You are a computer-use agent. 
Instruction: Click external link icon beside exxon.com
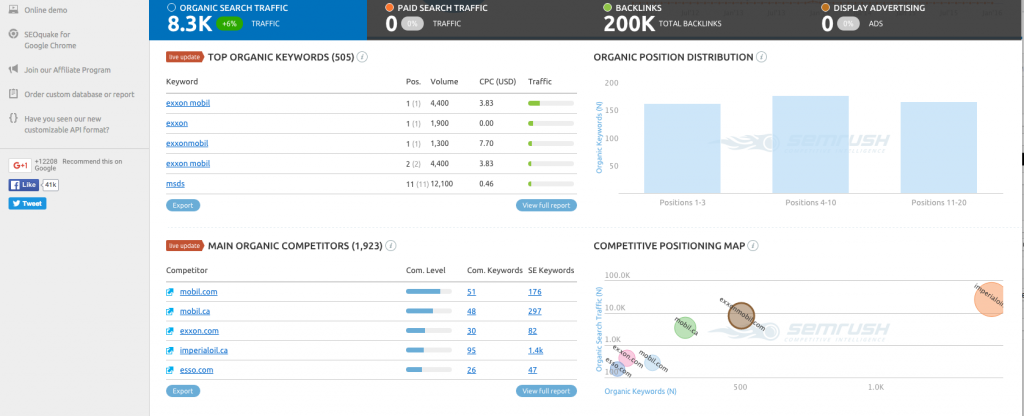170,331
